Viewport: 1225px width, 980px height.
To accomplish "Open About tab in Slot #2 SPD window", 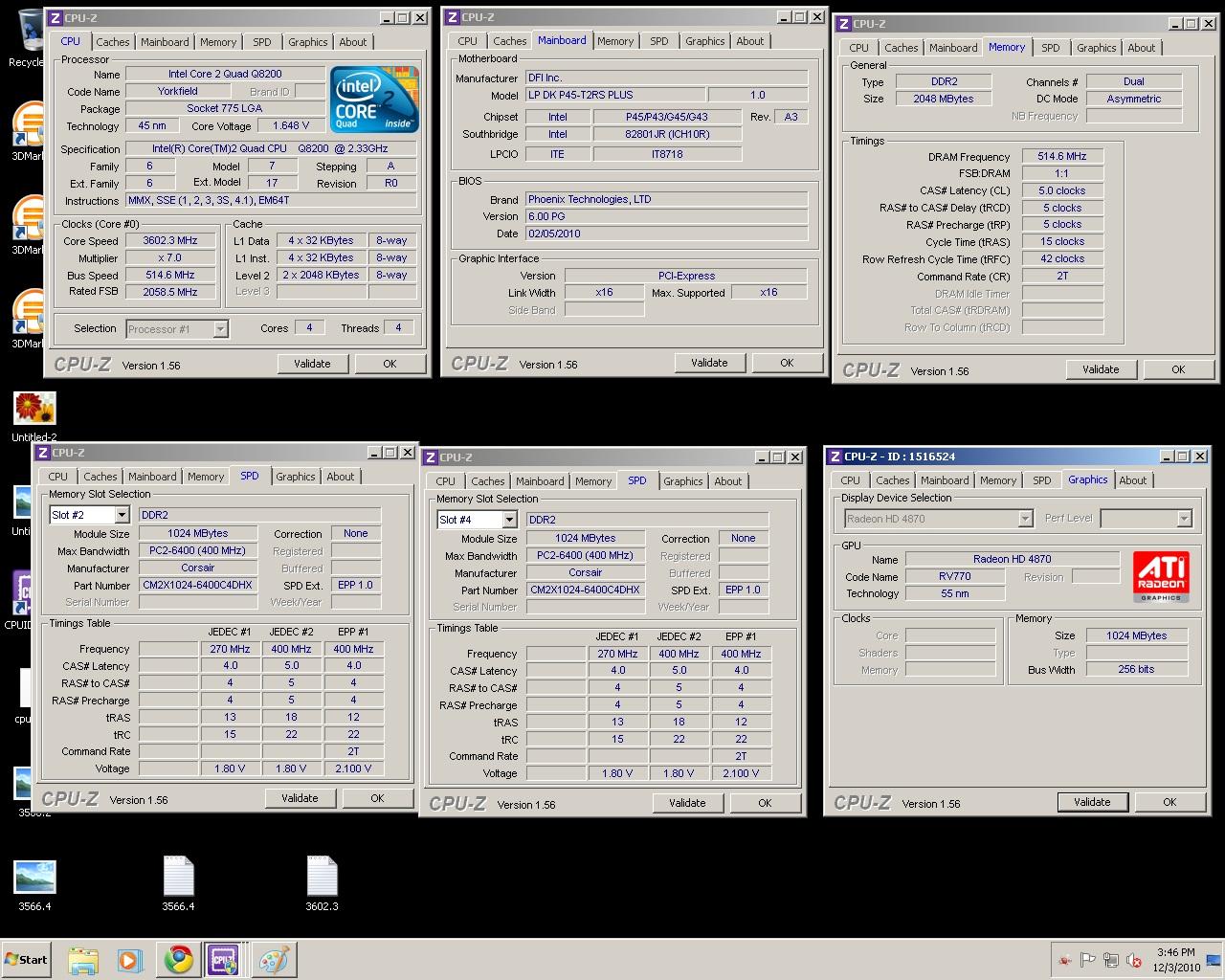I will [x=341, y=477].
